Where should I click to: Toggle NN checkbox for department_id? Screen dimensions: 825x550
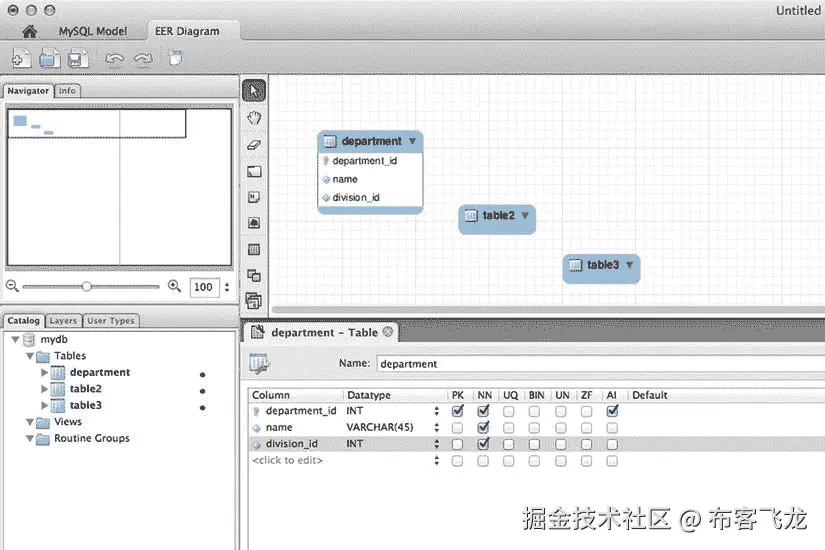(x=483, y=411)
